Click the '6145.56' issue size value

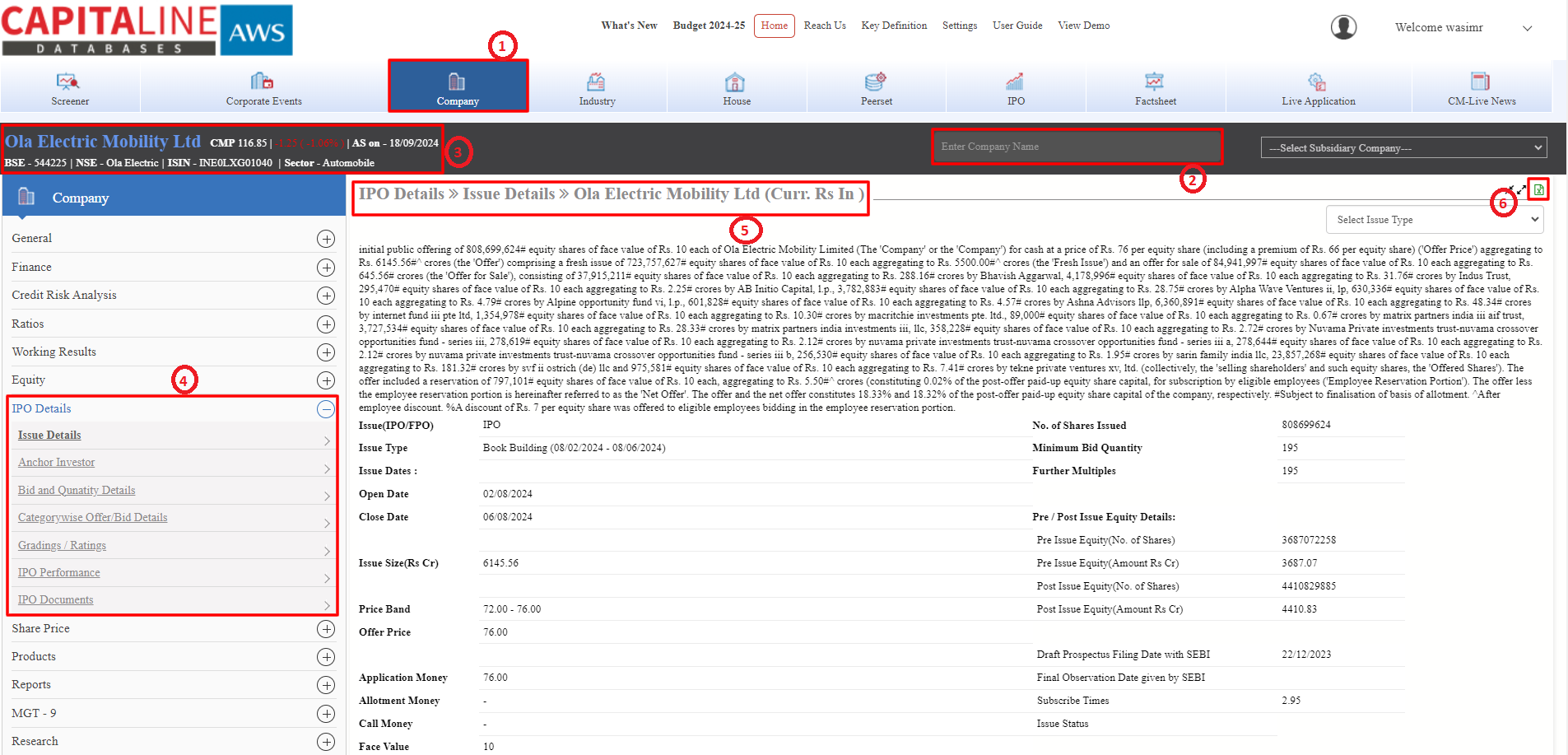click(x=500, y=563)
